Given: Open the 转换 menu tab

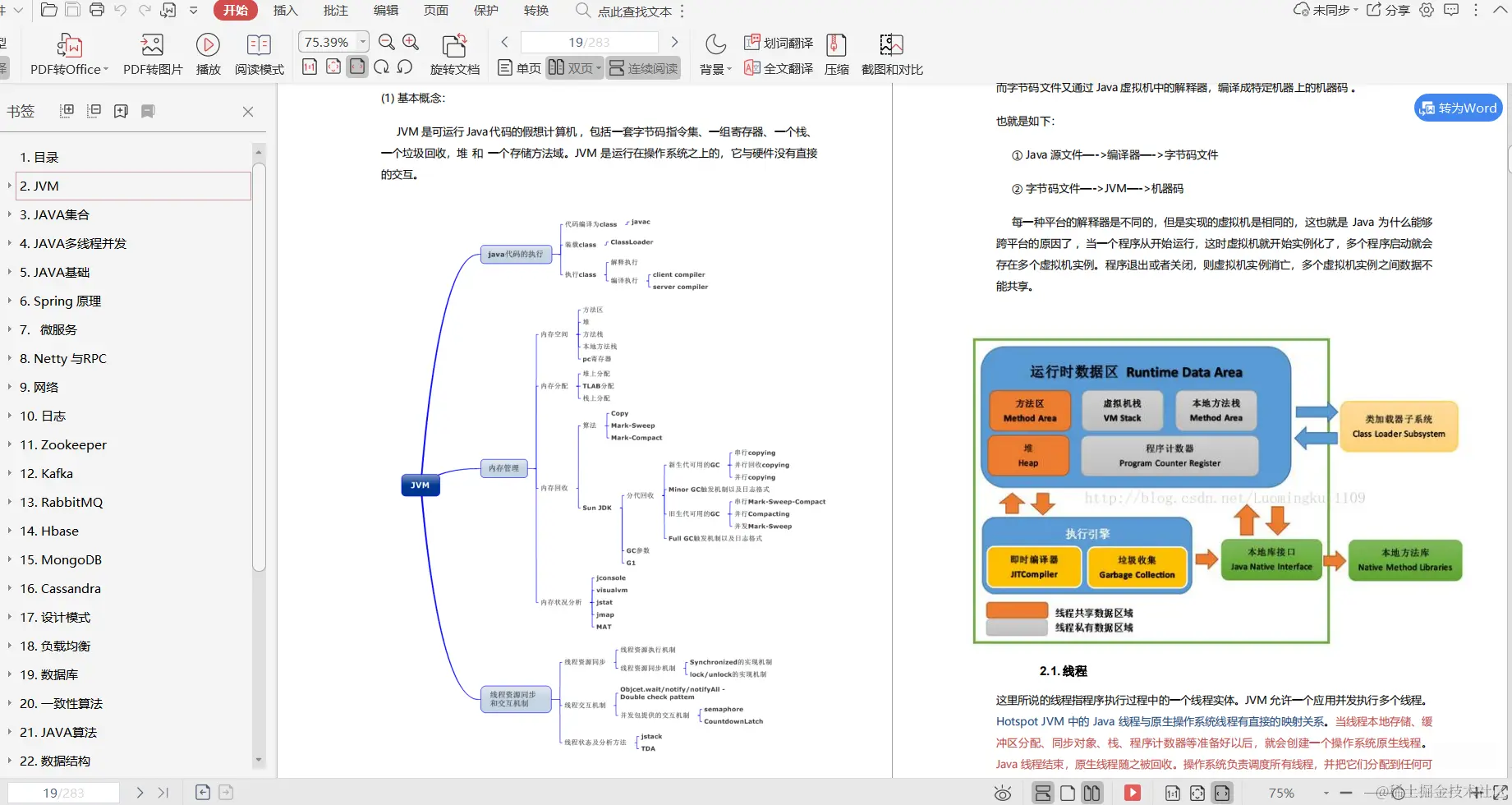Looking at the screenshot, I should coord(536,11).
